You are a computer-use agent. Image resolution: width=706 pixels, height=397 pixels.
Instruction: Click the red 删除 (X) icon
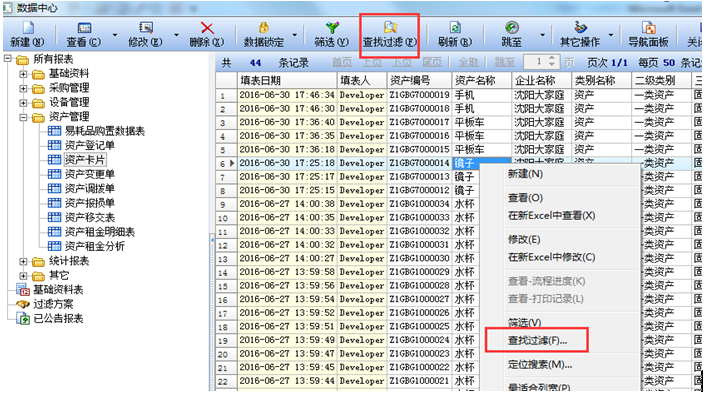(x=207, y=28)
